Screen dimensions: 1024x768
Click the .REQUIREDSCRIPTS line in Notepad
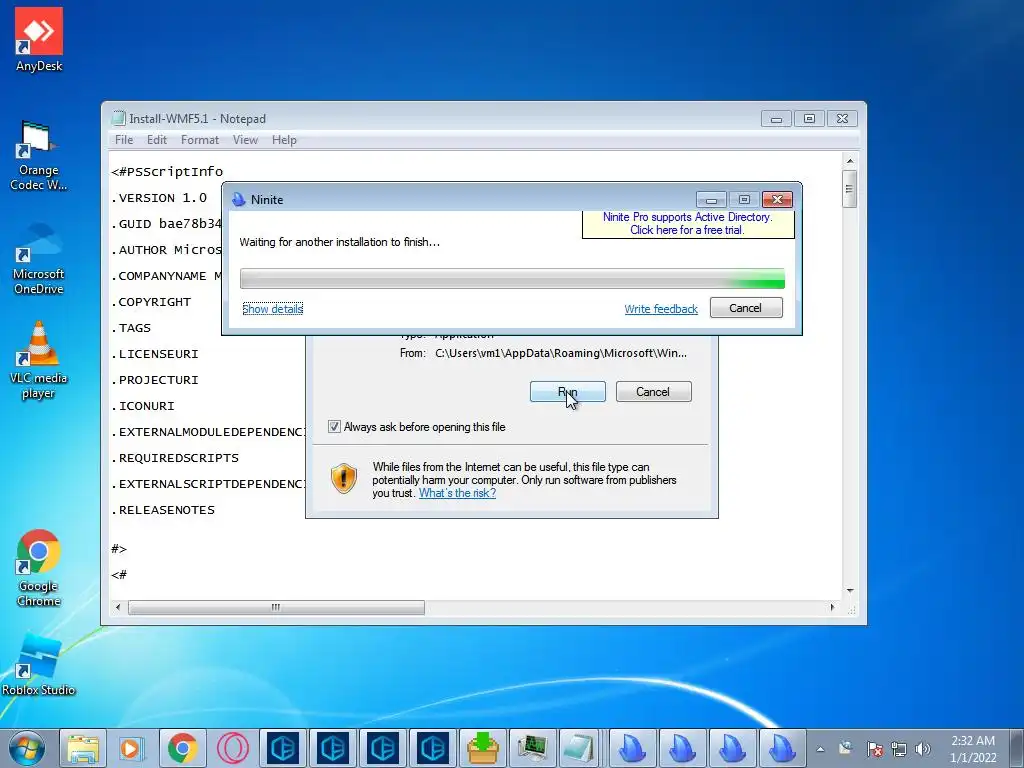[175, 458]
